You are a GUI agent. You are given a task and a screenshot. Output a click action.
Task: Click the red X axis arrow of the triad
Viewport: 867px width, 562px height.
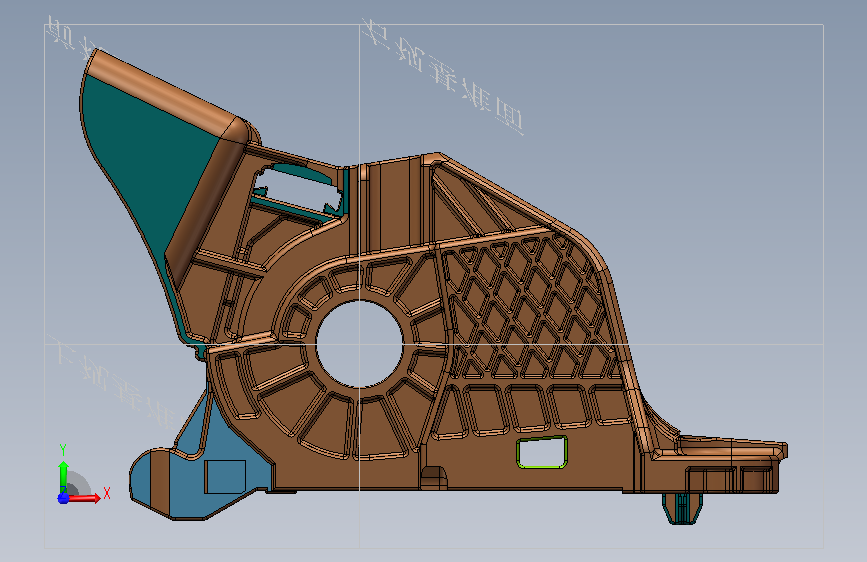point(84,498)
